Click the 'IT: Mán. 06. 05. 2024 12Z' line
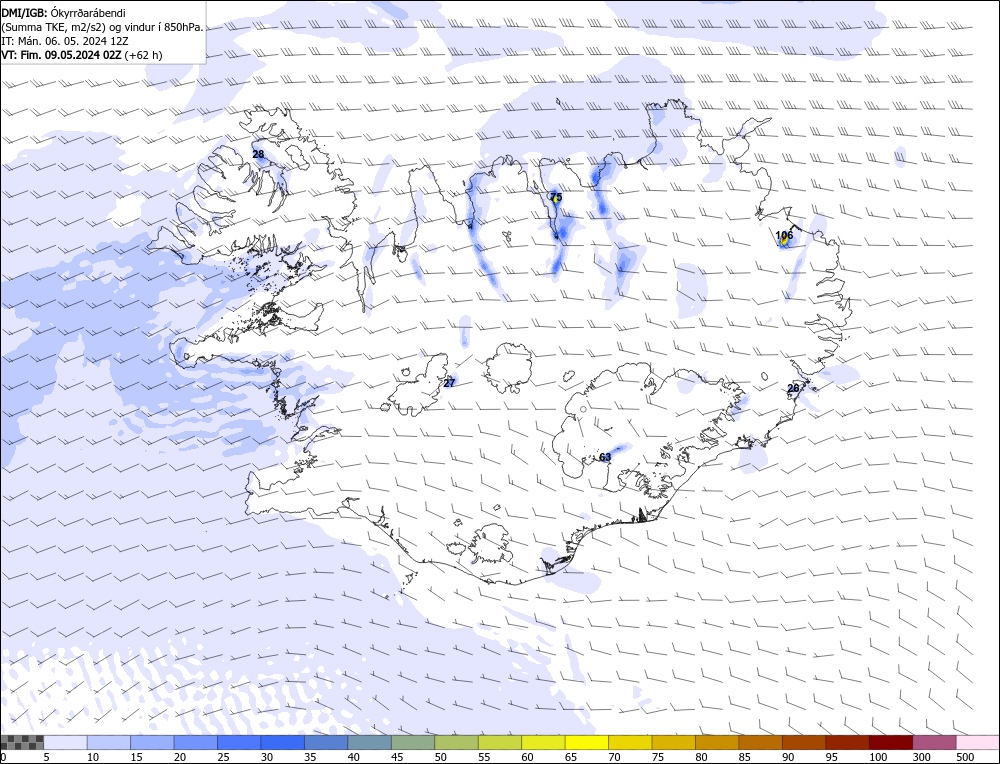 pyautogui.click(x=64, y=41)
